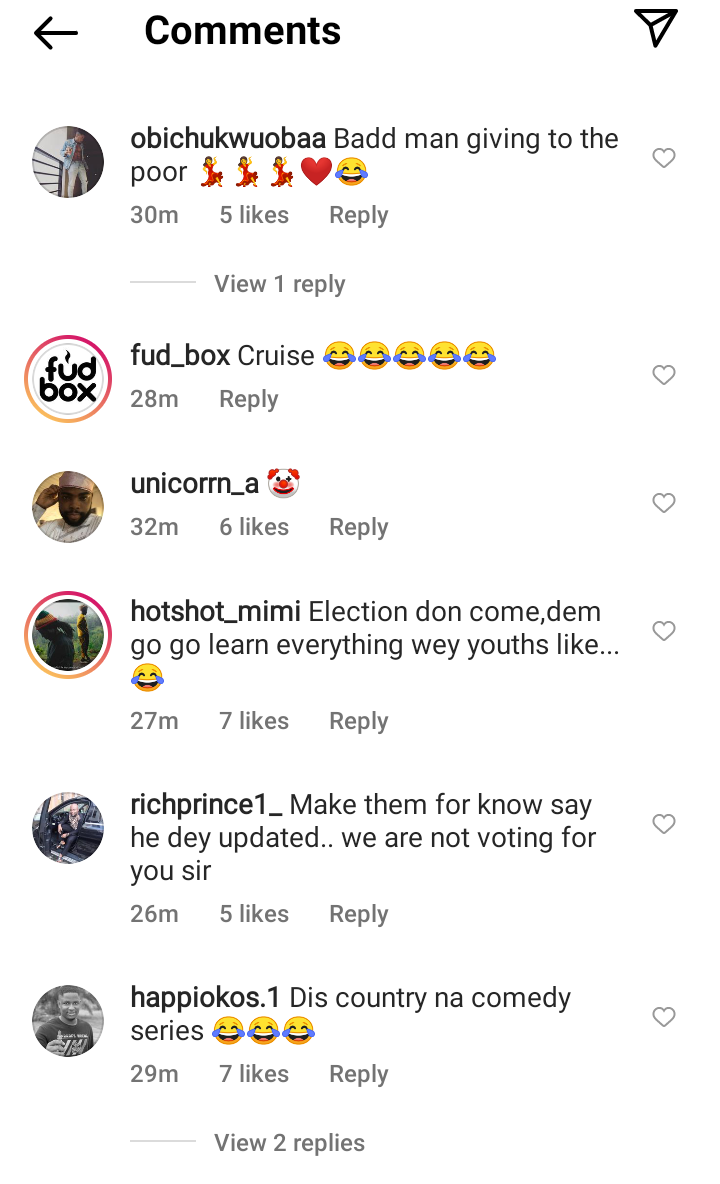This screenshot has width=720, height=1184.
Task: Like richprince1_'s comment
Action: 664,824
